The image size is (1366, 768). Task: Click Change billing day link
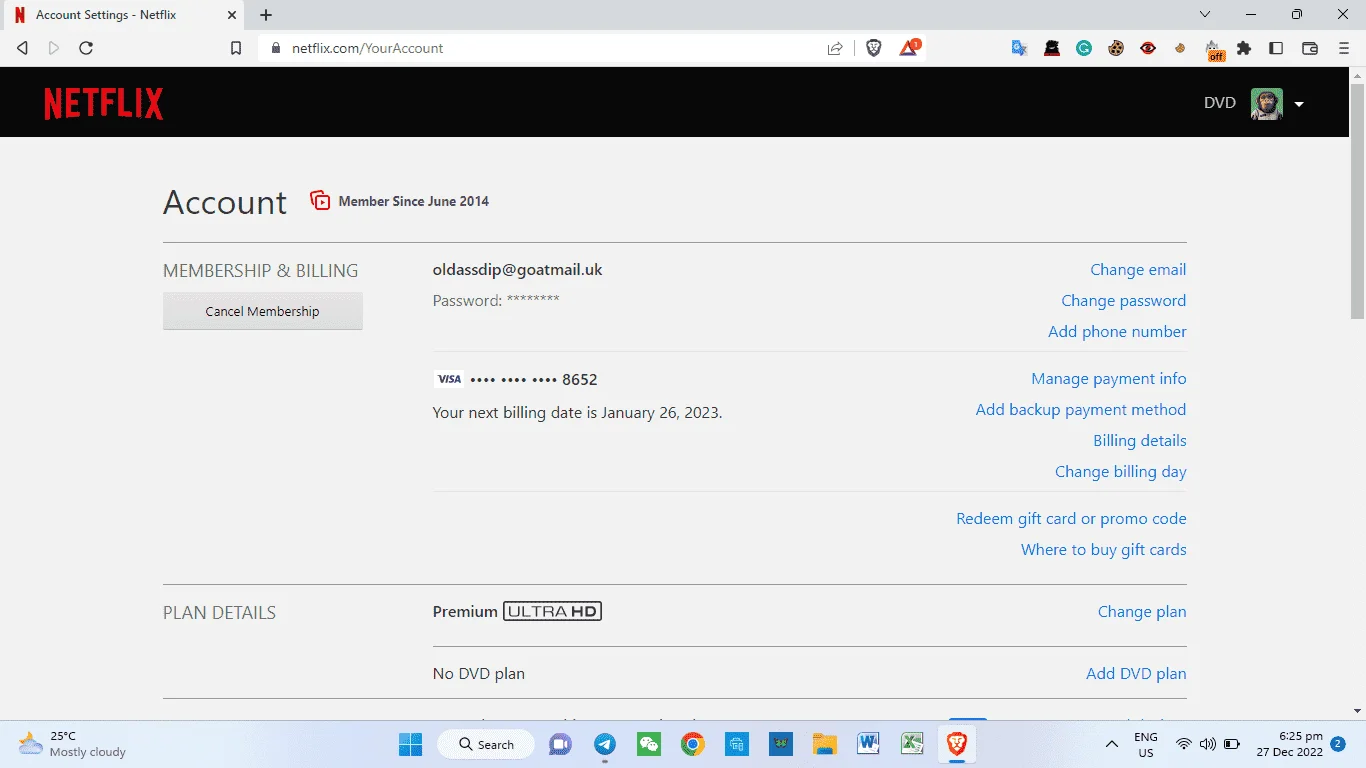(x=1121, y=472)
